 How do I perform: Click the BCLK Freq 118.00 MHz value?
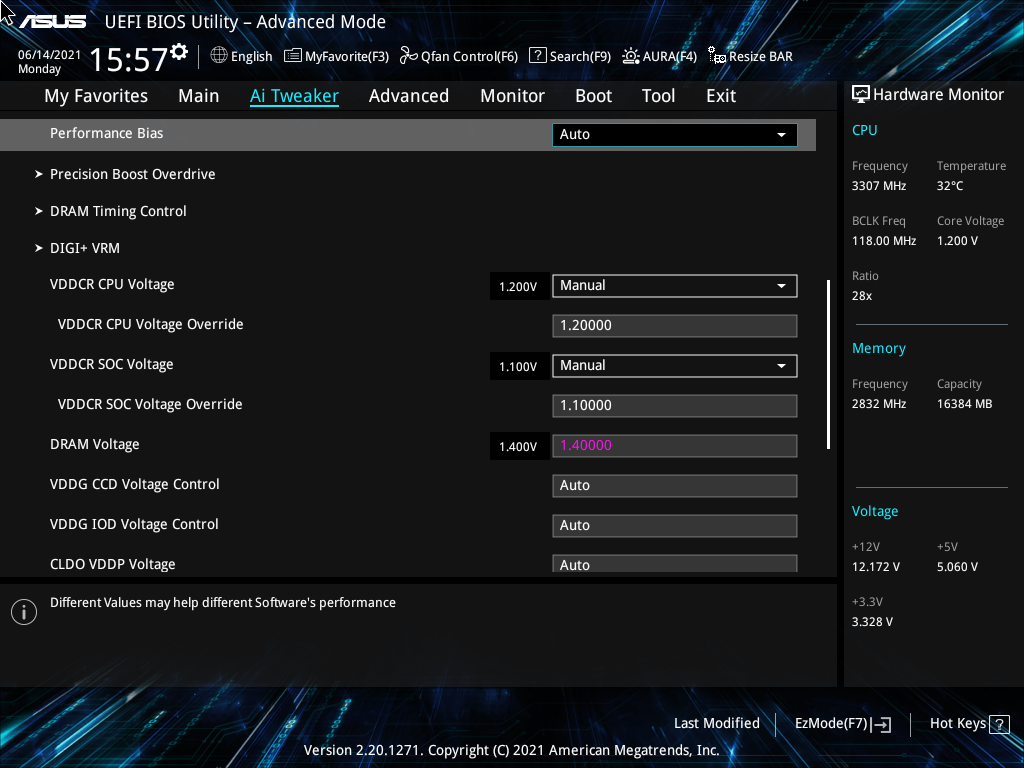coord(884,241)
